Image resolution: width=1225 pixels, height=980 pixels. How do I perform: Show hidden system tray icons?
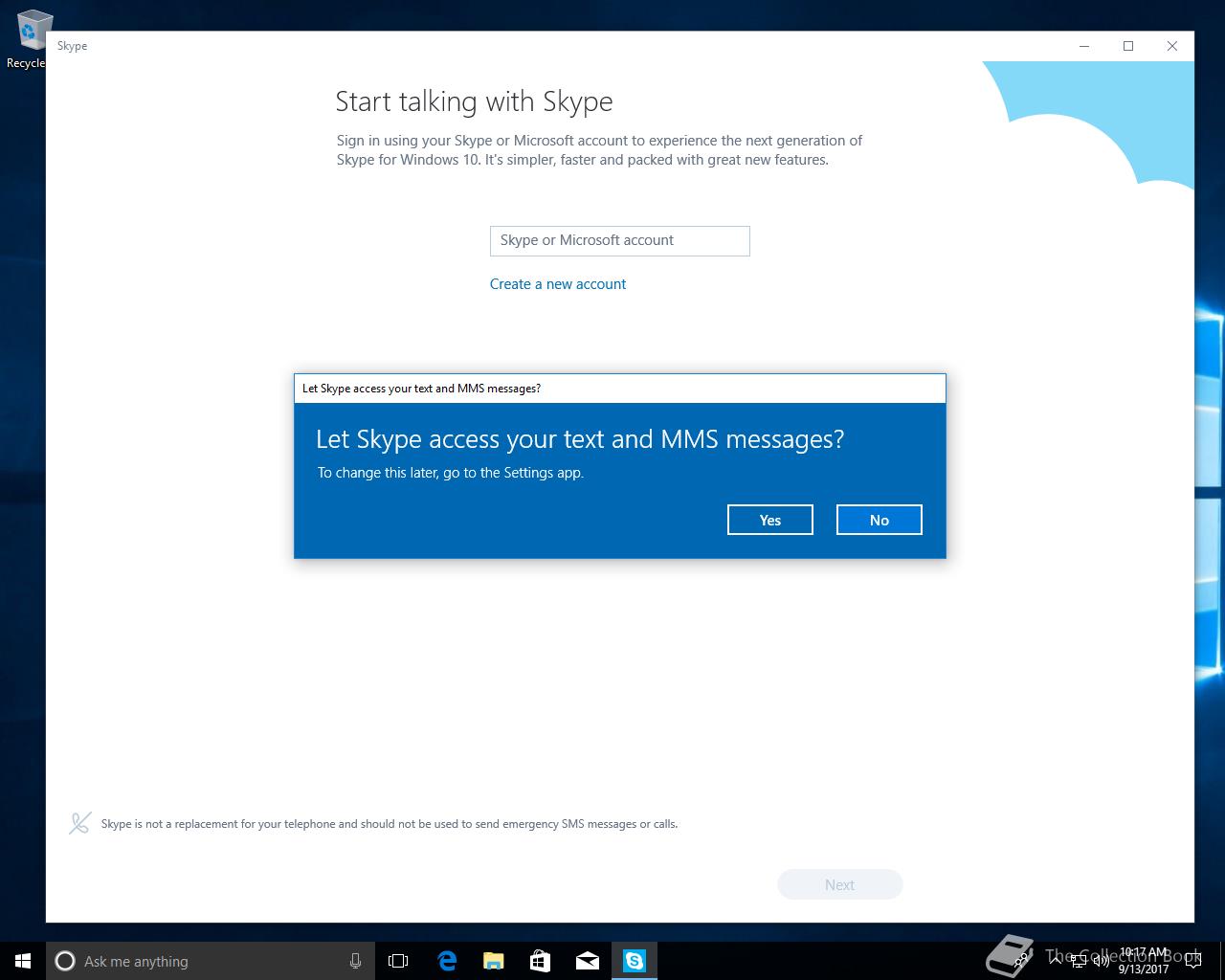point(1056,961)
